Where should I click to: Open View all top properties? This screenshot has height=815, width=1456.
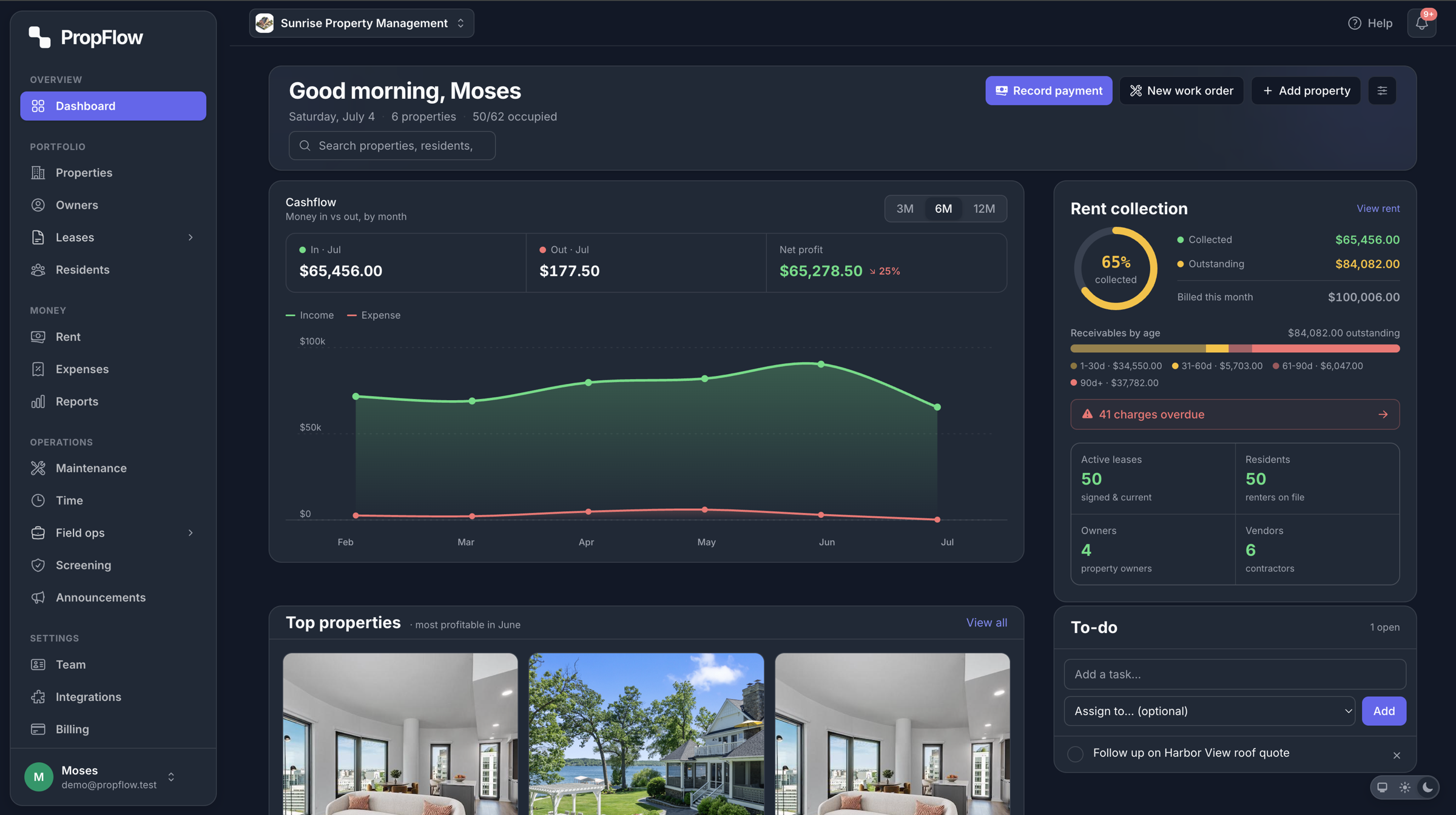pyautogui.click(x=986, y=623)
